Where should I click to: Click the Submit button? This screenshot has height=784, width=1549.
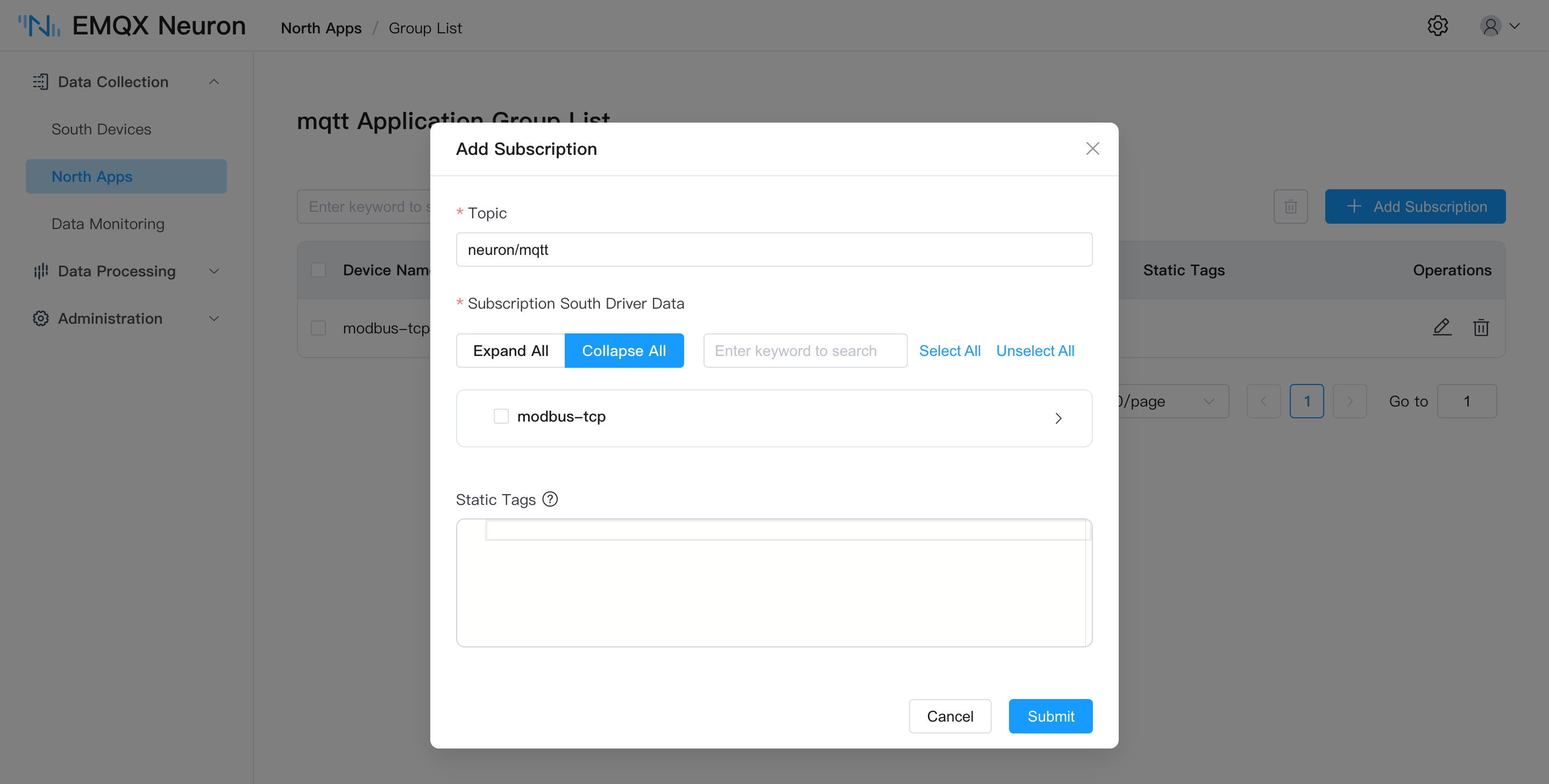[x=1050, y=716]
